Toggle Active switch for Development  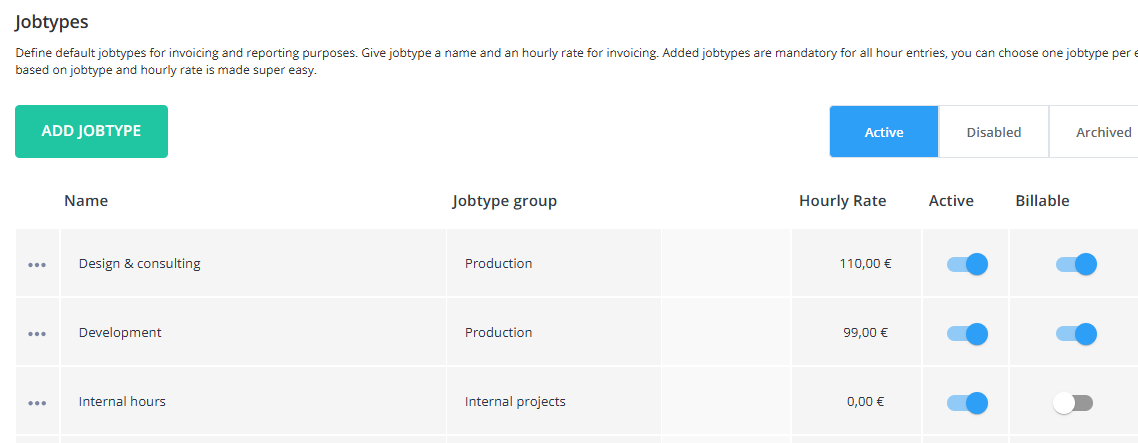click(x=967, y=333)
